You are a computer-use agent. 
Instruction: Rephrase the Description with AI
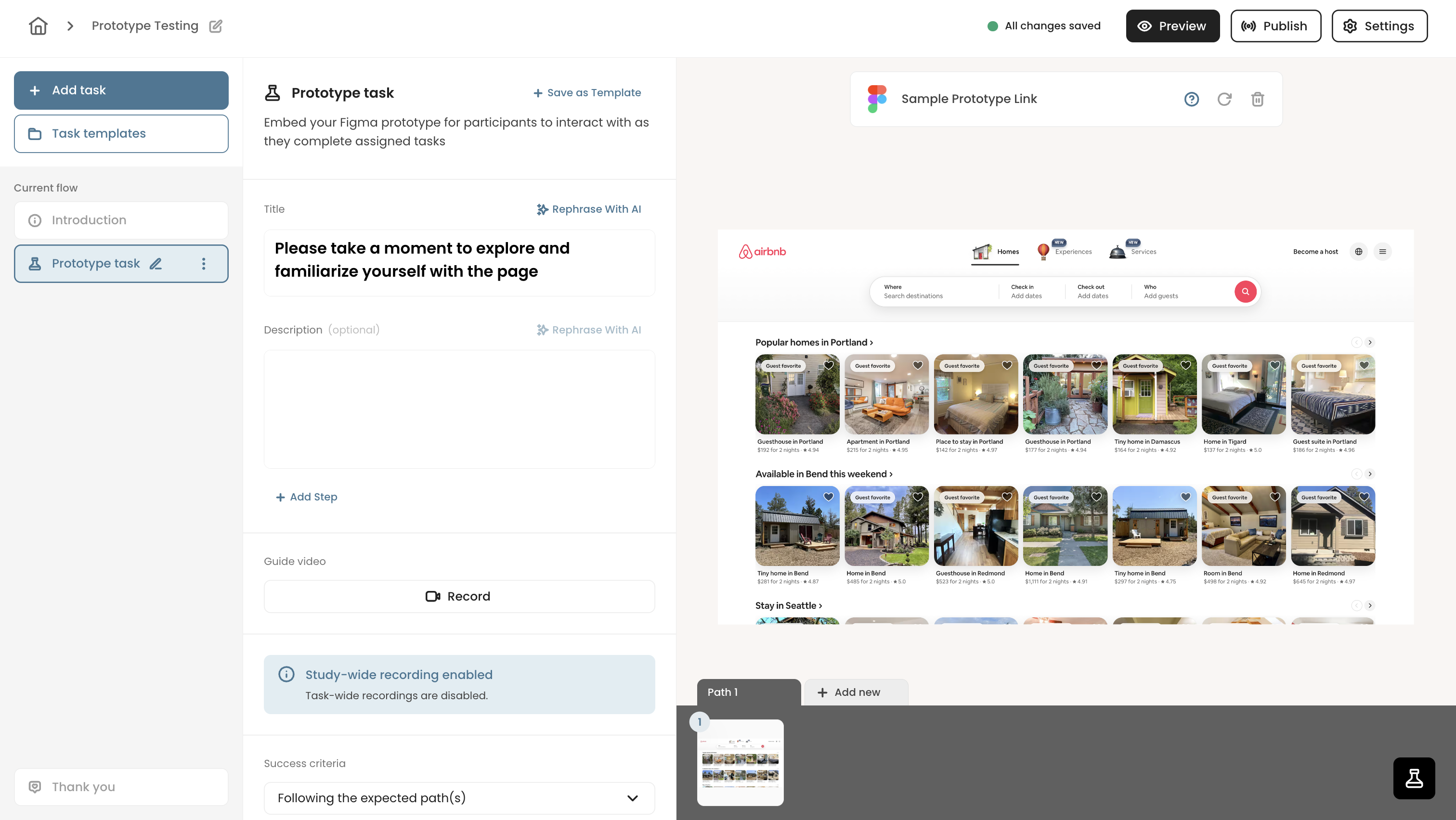coord(588,330)
